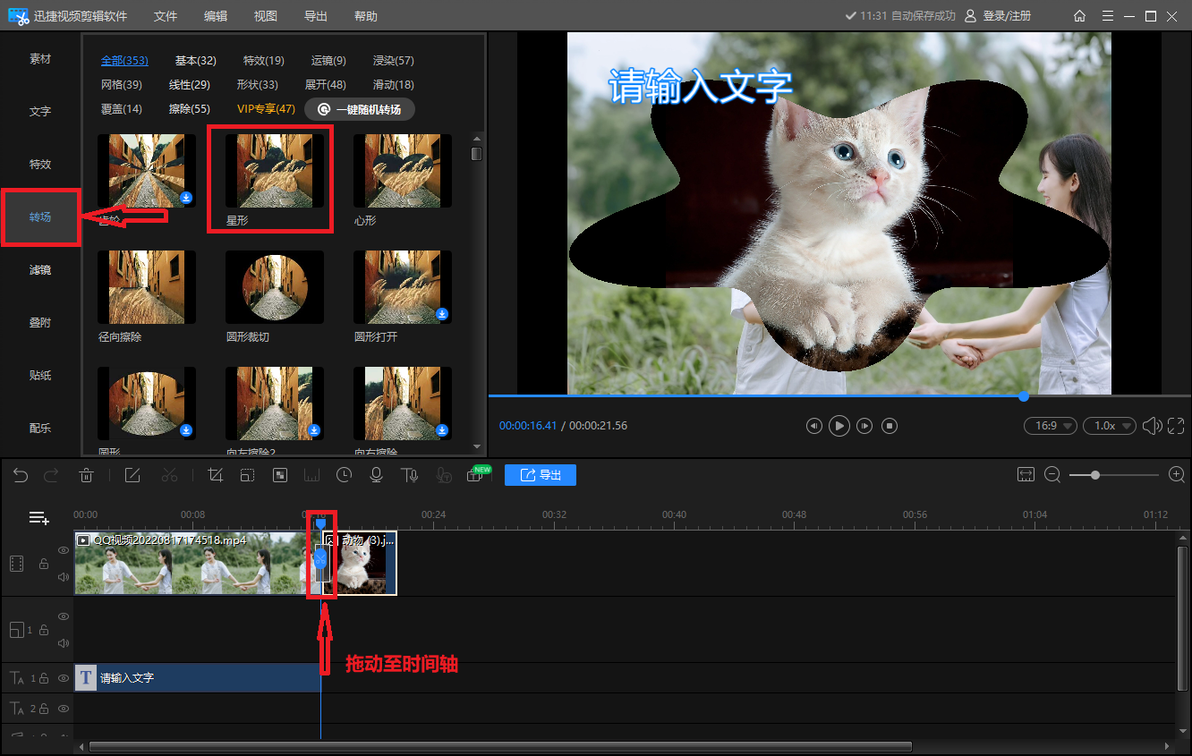Open the clock duration tool
The image size is (1192, 756).
(x=344, y=475)
